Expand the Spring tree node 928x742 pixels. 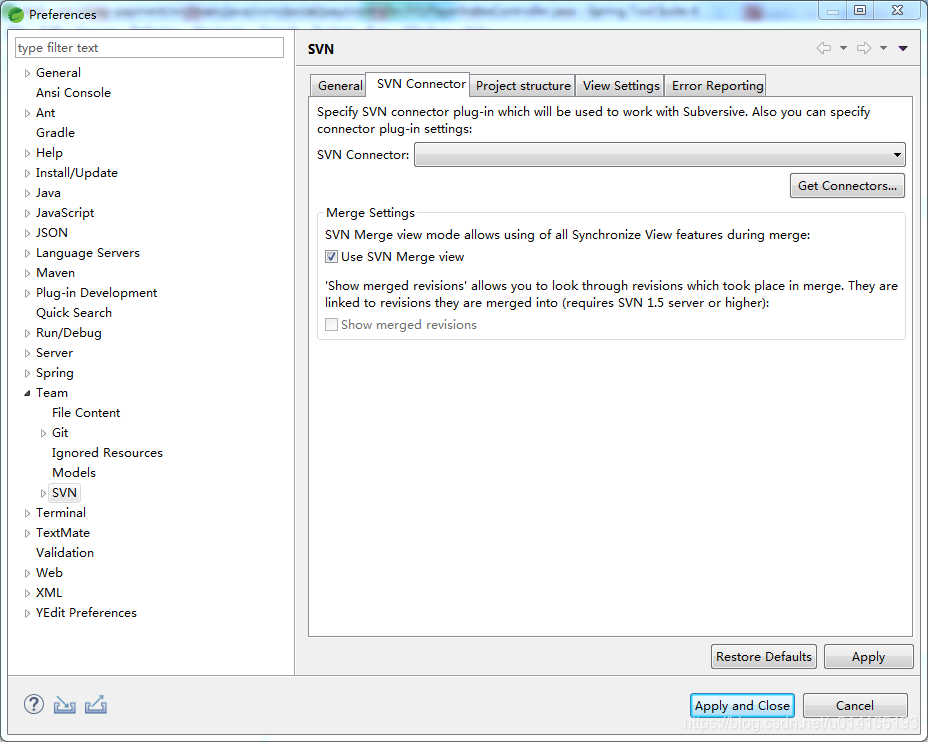(x=27, y=373)
